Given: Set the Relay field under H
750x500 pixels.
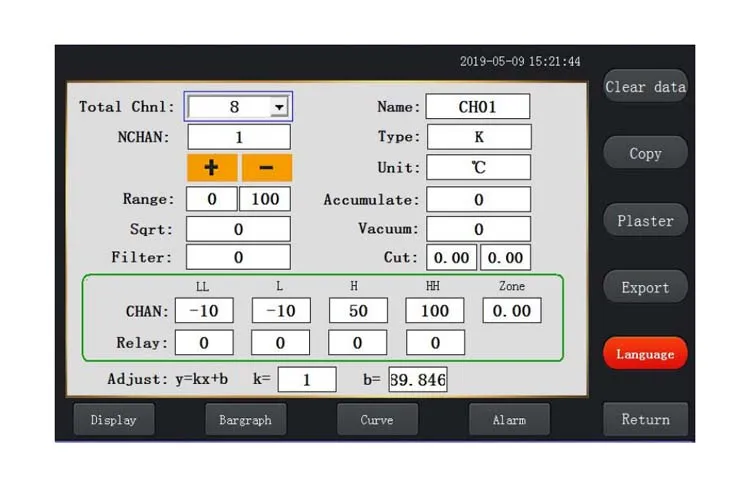Looking at the screenshot, I should 357,342.
